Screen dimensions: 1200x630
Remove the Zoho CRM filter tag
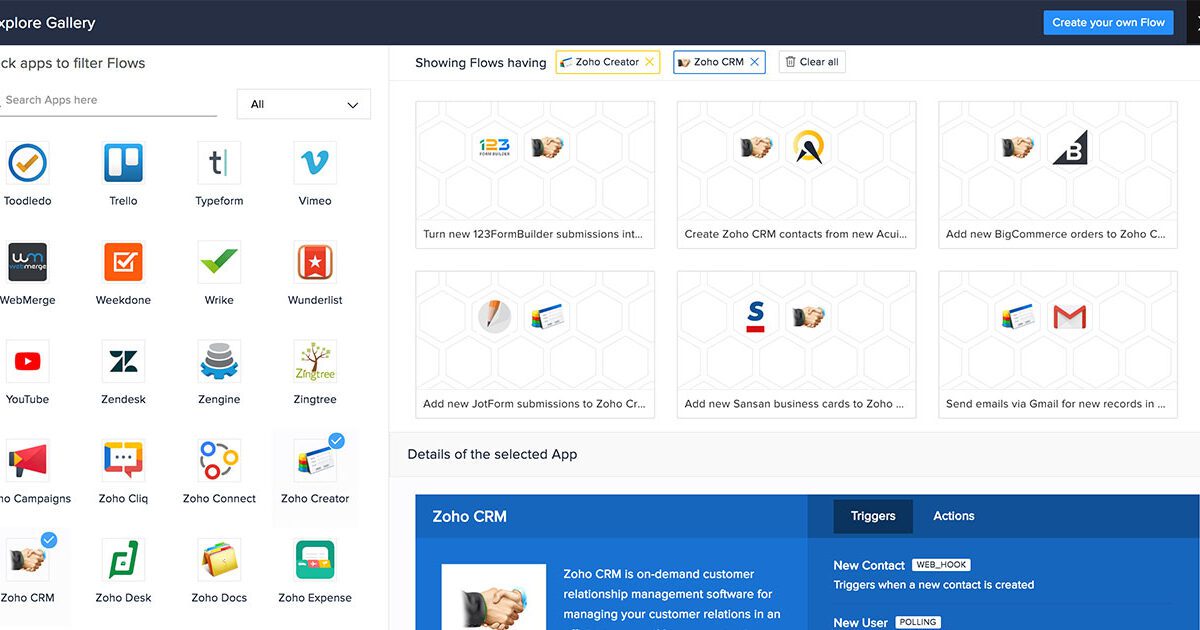(x=755, y=62)
